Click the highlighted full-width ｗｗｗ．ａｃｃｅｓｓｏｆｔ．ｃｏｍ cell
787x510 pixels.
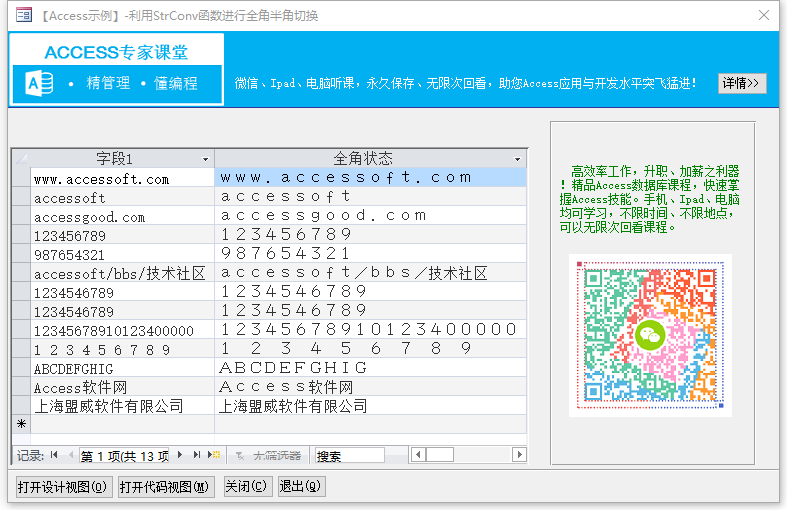click(x=370, y=178)
